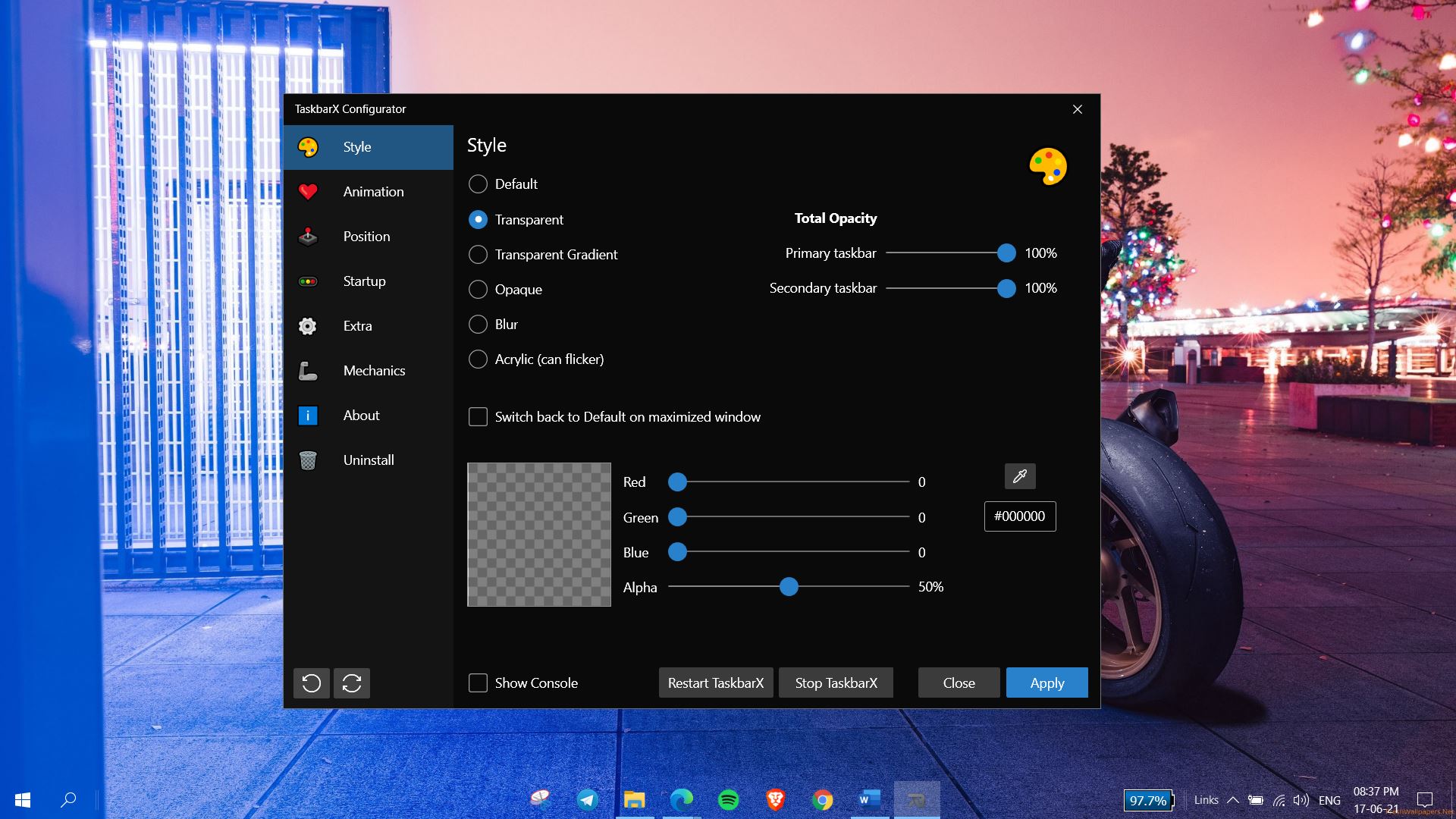Click the color hex input field
The image size is (1456, 819).
(1019, 516)
